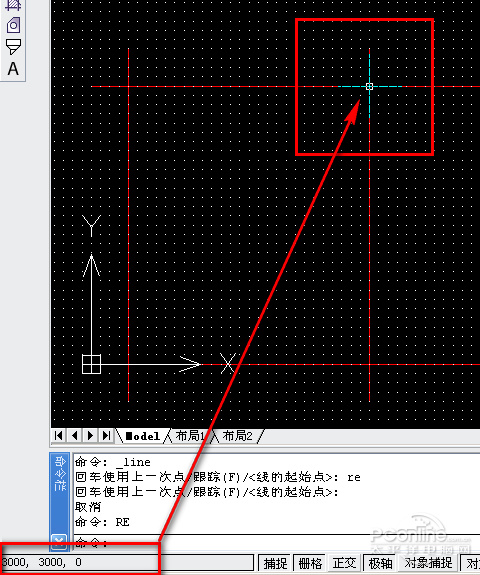Click the '命令: RE' history line

tap(102, 522)
